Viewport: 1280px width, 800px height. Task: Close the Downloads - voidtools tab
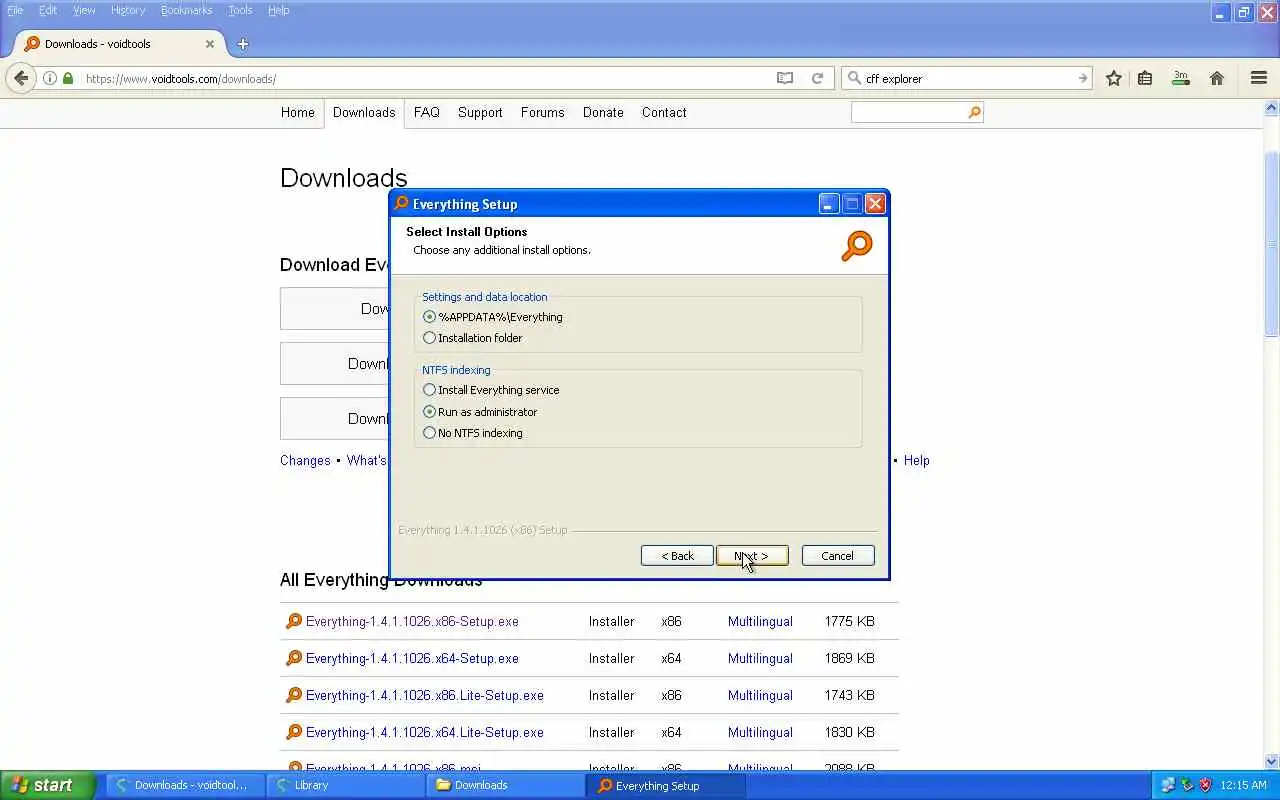point(210,44)
